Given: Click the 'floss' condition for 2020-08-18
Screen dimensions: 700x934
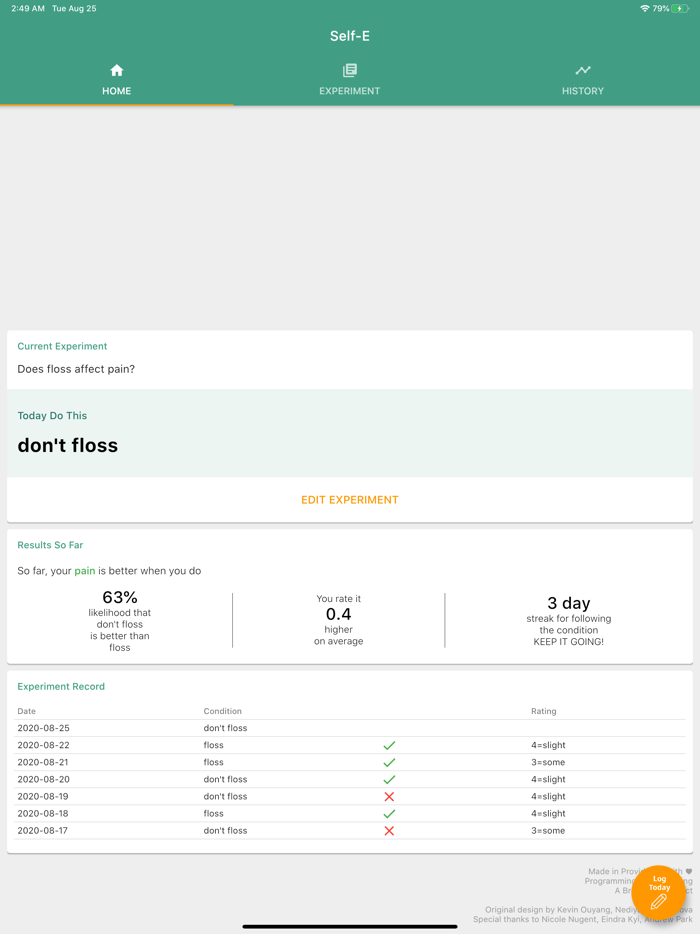Looking at the screenshot, I should pos(213,814).
